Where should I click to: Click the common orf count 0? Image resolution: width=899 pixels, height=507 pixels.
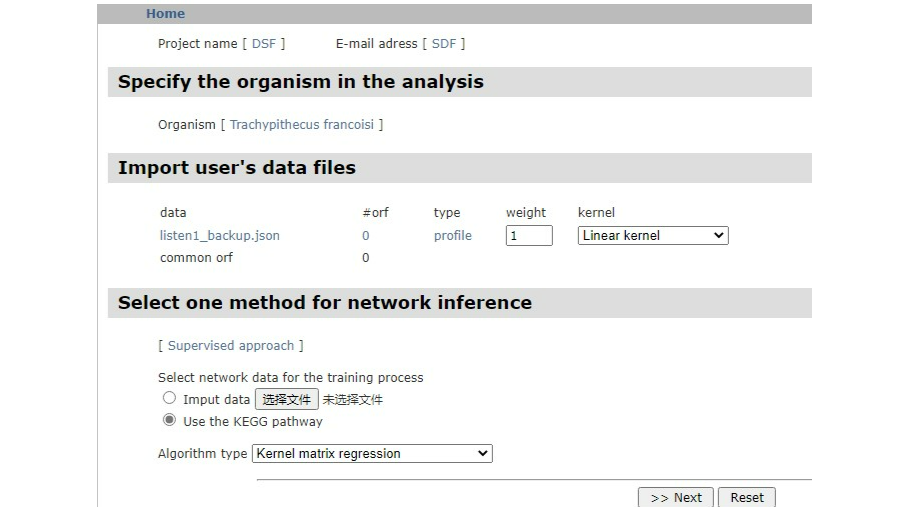click(366, 258)
